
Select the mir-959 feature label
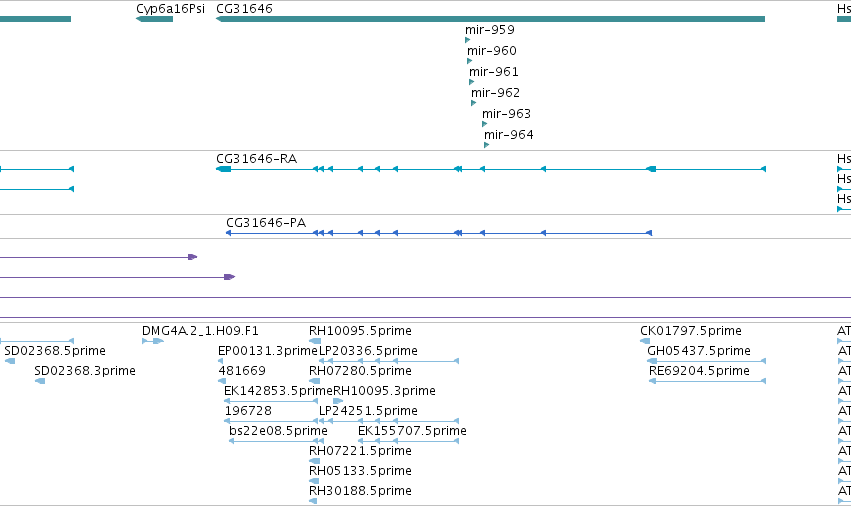click(490, 30)
